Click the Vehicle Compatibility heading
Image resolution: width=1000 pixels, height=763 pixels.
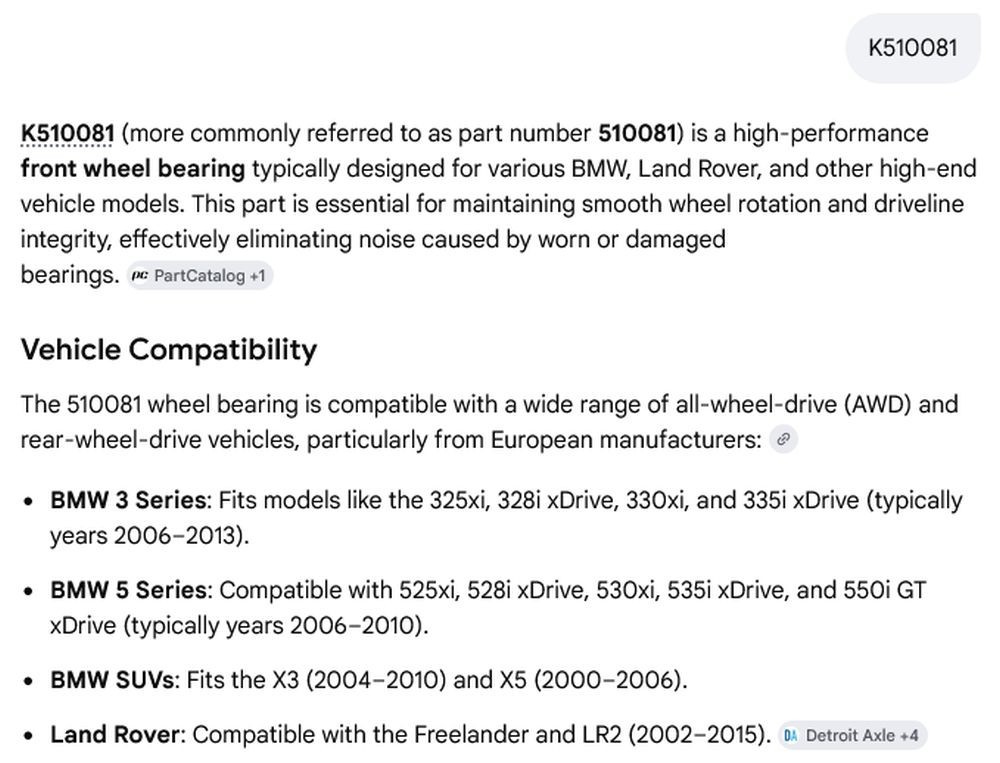pos(169,350)
